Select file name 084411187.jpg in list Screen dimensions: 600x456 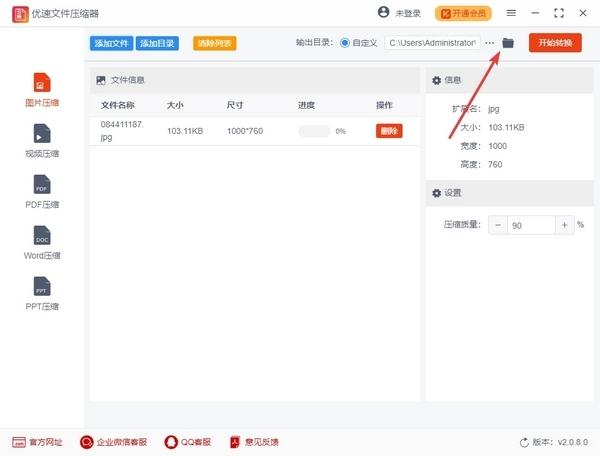click(122, 131)
